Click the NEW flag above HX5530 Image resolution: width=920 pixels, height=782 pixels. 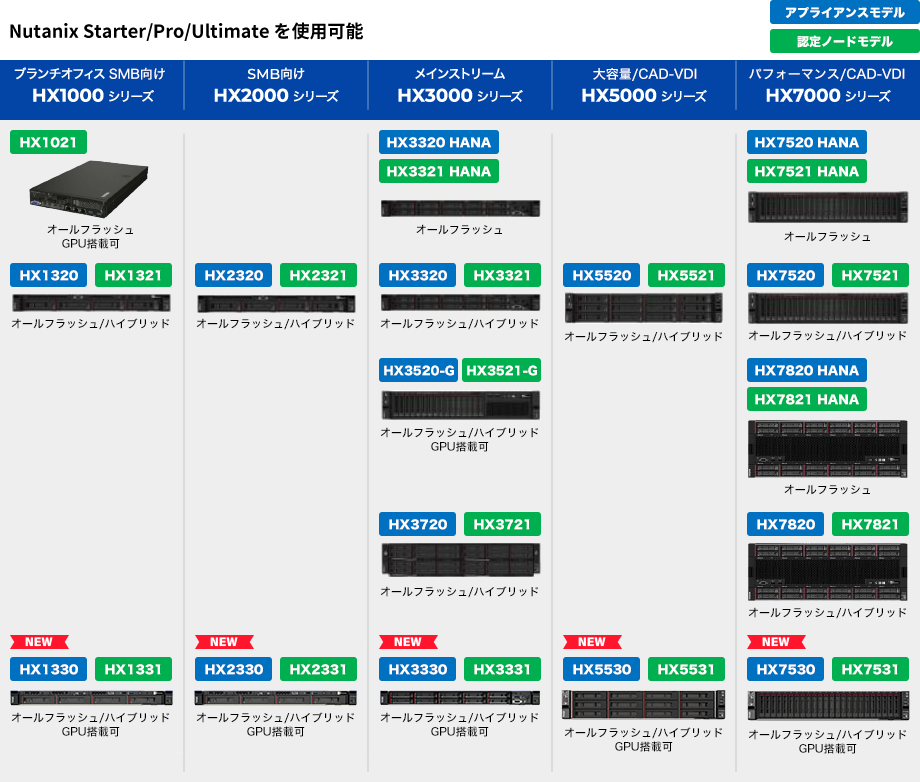592,642
